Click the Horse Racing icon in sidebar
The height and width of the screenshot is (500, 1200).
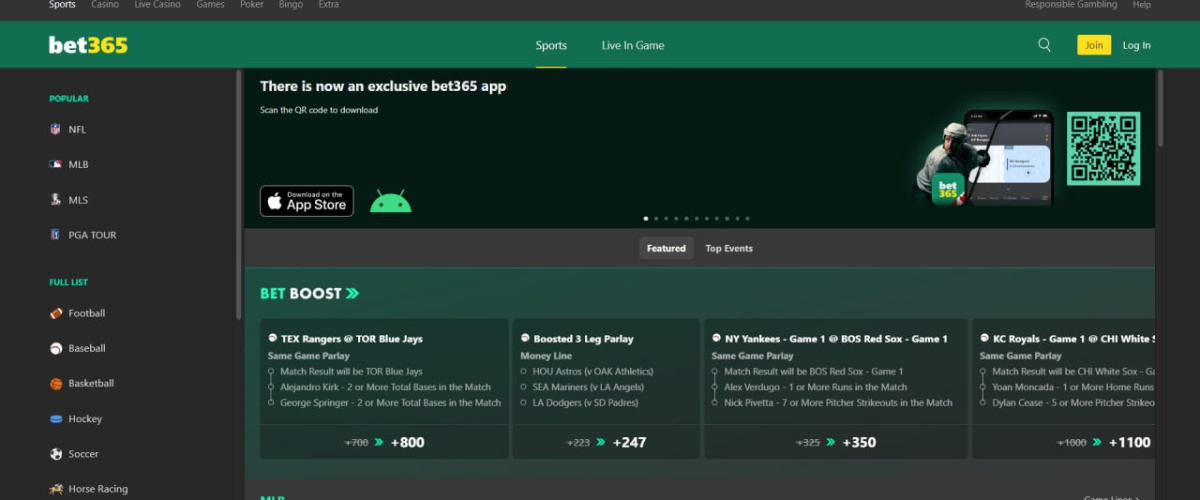pos(56,489)
